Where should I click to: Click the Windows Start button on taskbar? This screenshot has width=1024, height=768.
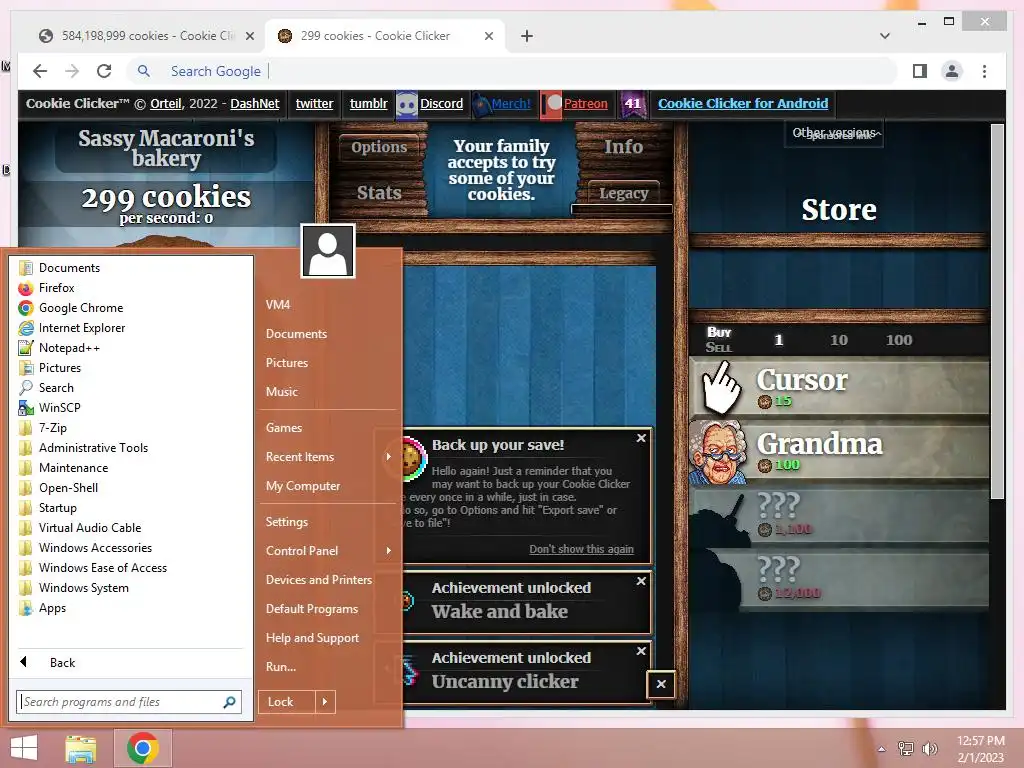click(24, 748)
